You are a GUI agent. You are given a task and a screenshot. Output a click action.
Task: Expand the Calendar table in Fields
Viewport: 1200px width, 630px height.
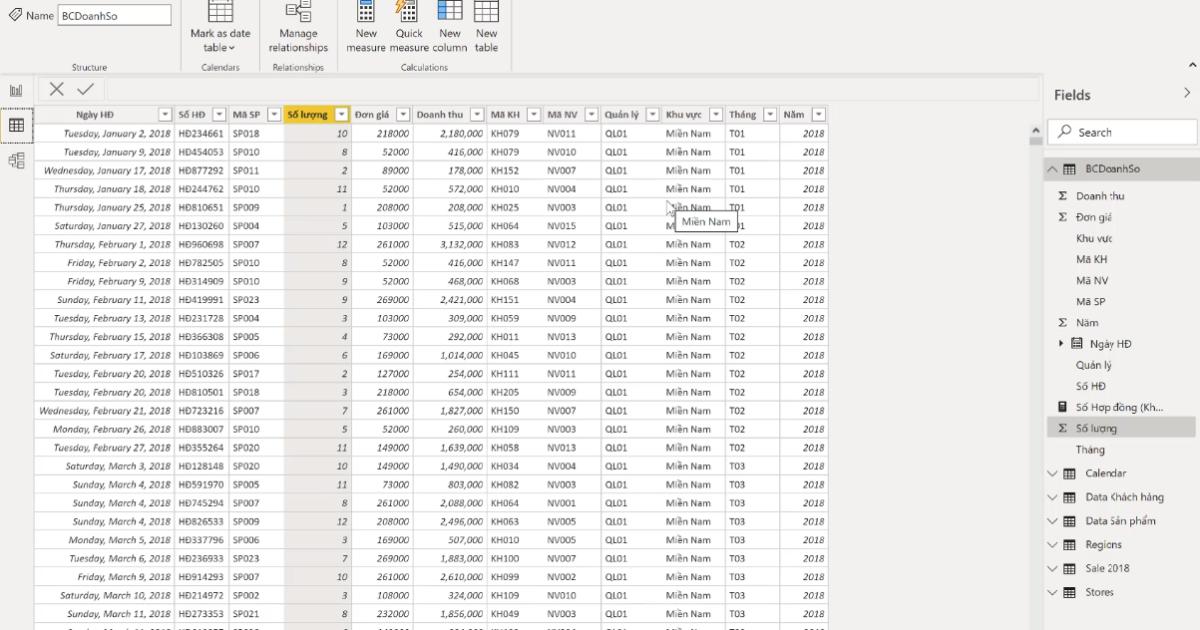pyautogui.click(x=1052, y=474)
